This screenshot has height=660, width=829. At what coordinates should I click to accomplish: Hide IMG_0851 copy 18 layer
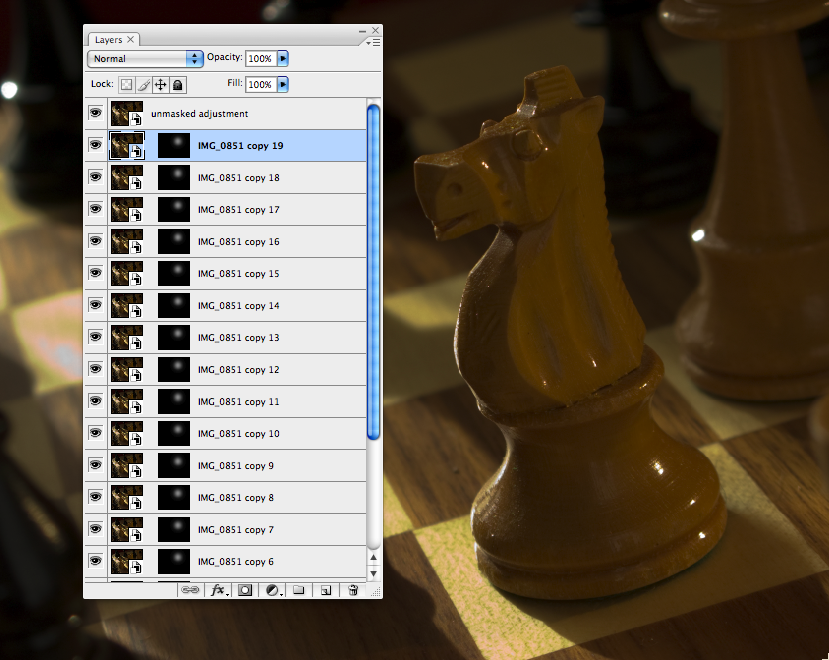pos(95,177)
